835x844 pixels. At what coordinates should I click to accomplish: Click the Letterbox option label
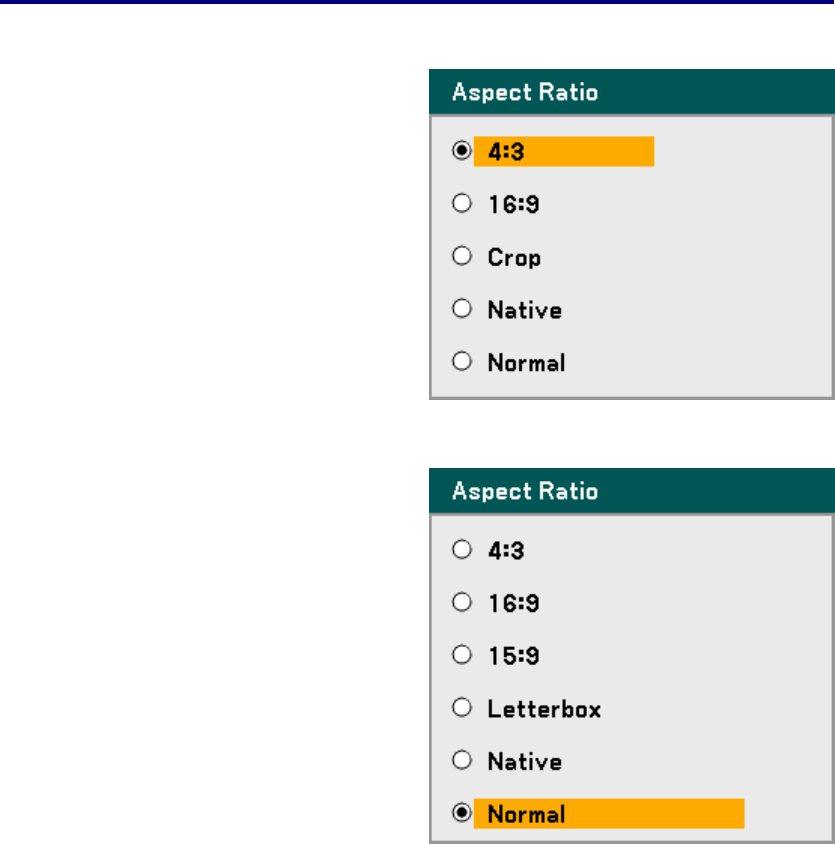coord(544,709)
